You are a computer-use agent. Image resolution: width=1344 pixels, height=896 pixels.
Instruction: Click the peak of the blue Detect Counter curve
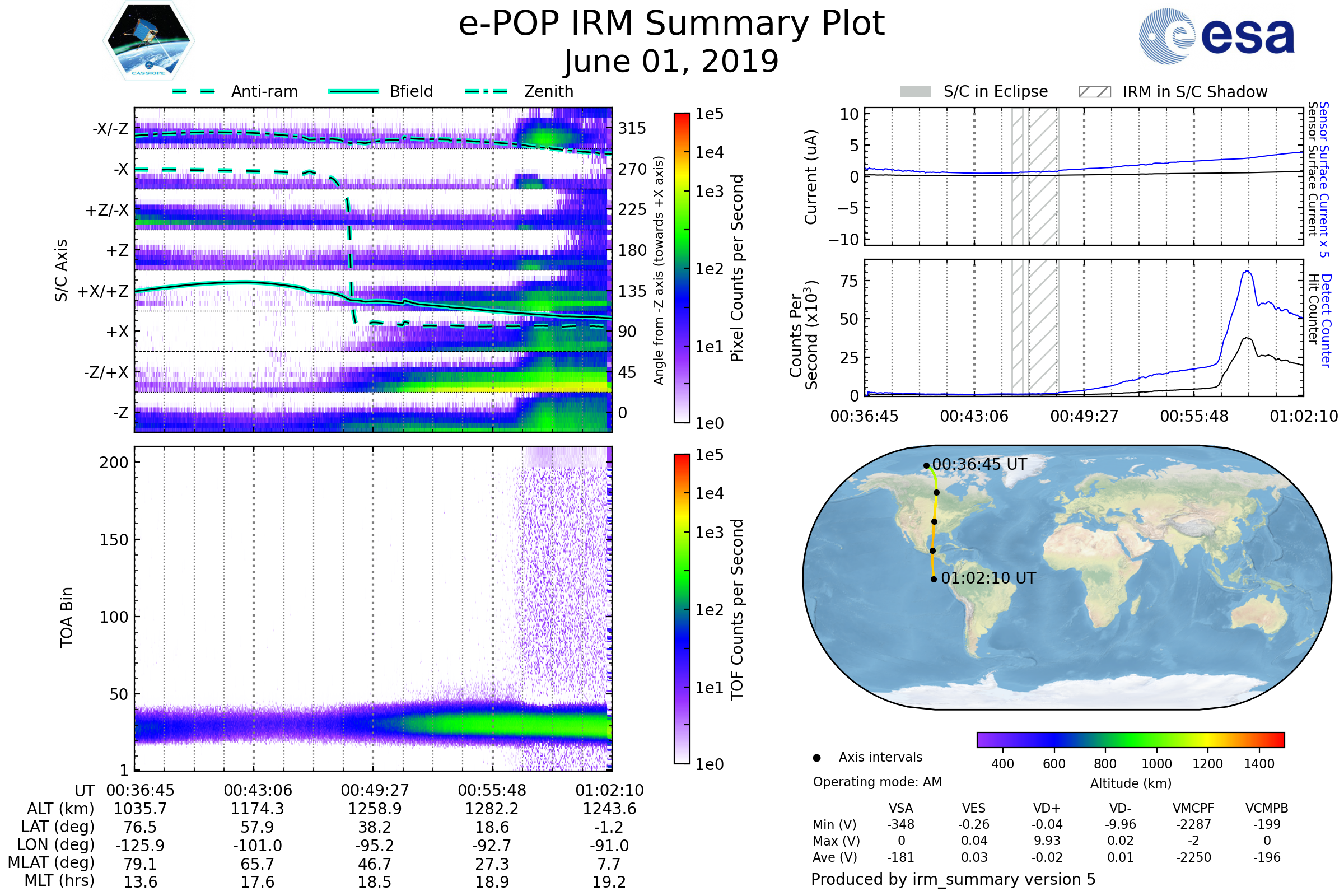[x=1248, y=272]
